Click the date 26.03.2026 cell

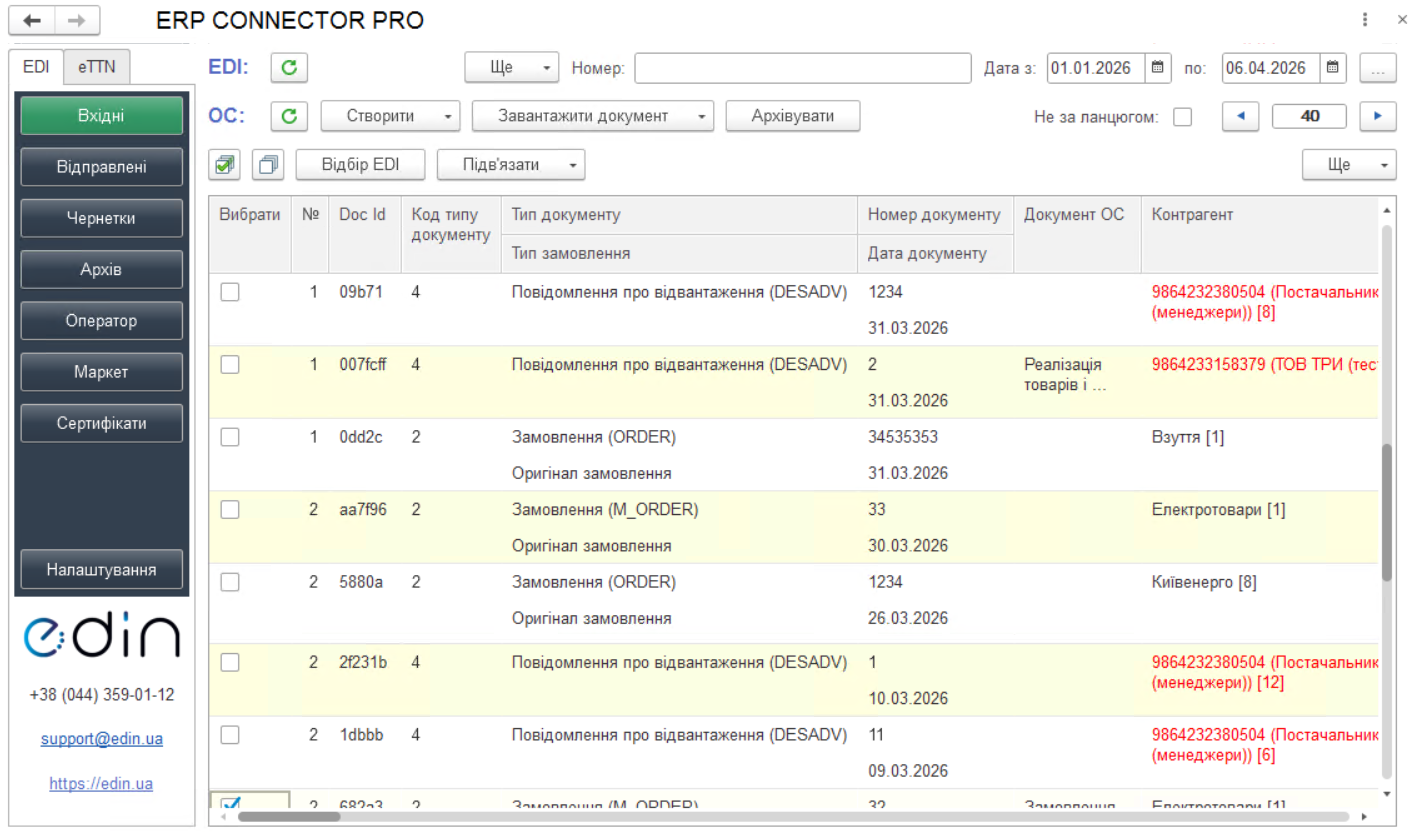coord(908,618)
